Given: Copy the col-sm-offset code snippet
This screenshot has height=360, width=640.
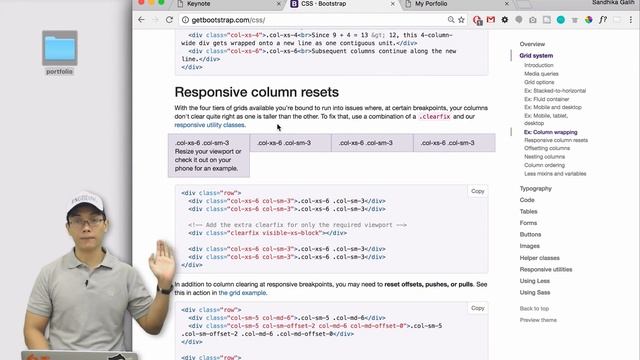Looking at the screenshot, I should click(478, 308).
